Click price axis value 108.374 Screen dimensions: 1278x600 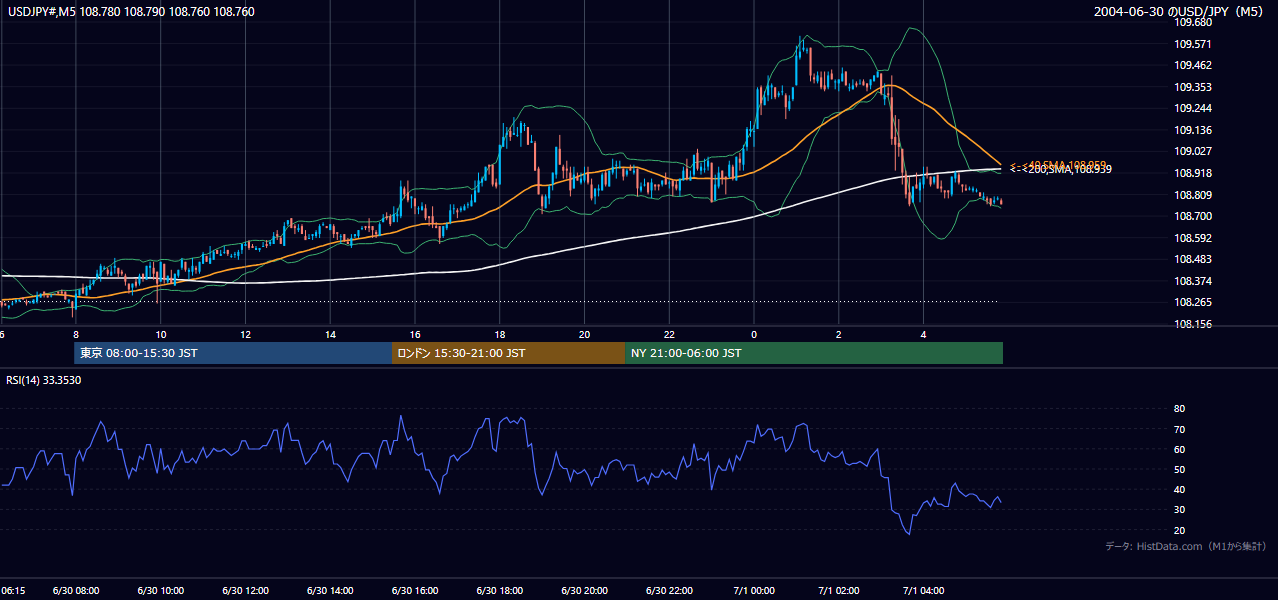(x=1193, y=282)
